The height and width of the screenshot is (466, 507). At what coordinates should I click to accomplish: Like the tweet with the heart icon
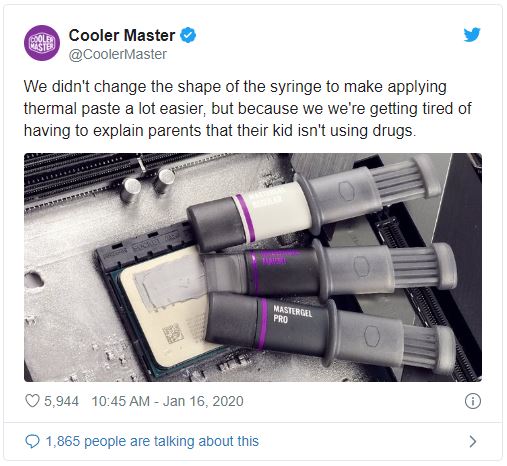[32, 401]
